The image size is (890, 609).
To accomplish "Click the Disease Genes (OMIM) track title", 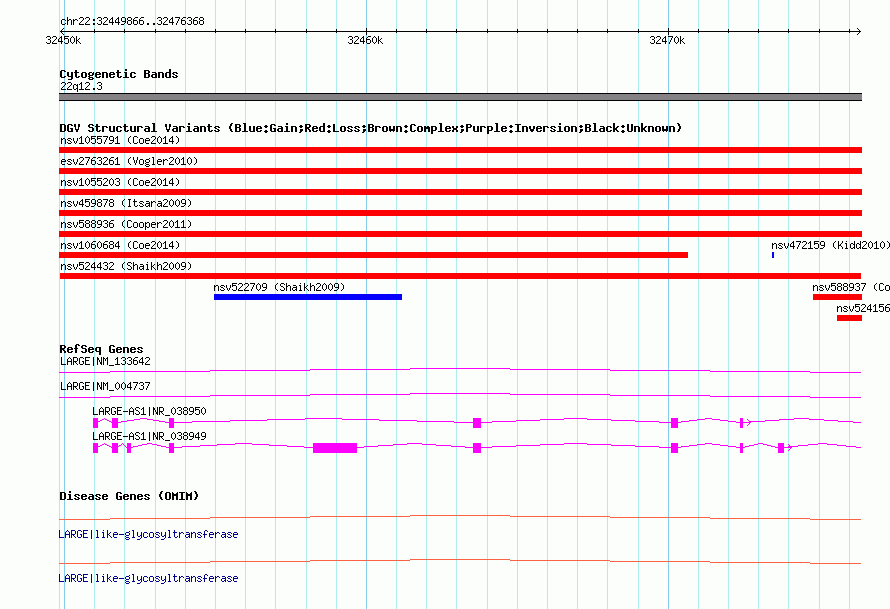I will [129, 496].
